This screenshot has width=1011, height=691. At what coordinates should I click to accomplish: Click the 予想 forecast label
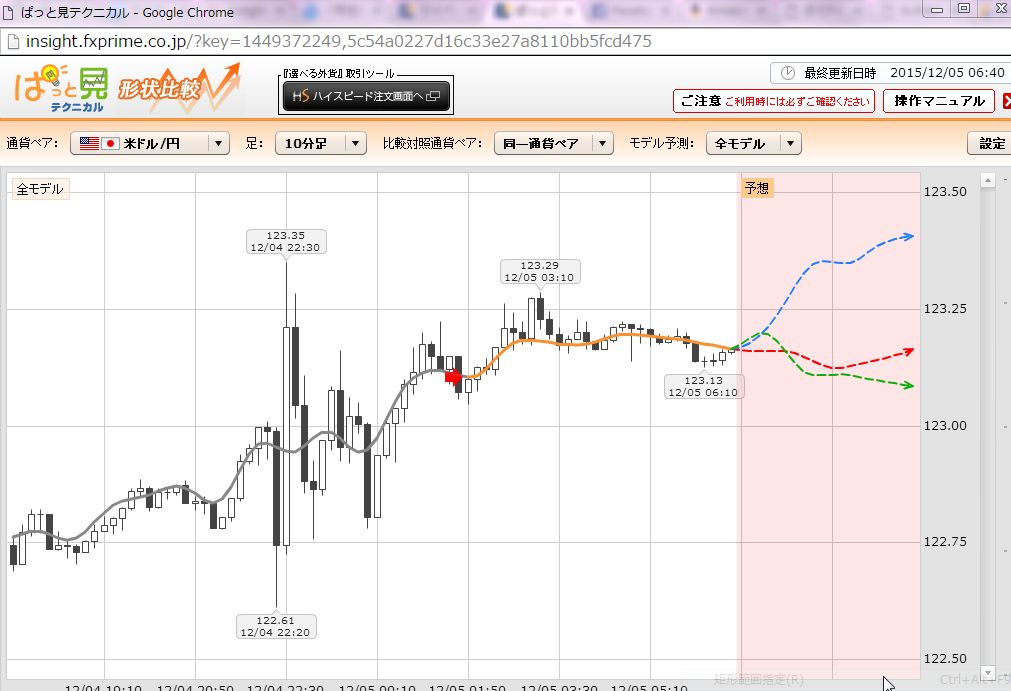(756, 188)
